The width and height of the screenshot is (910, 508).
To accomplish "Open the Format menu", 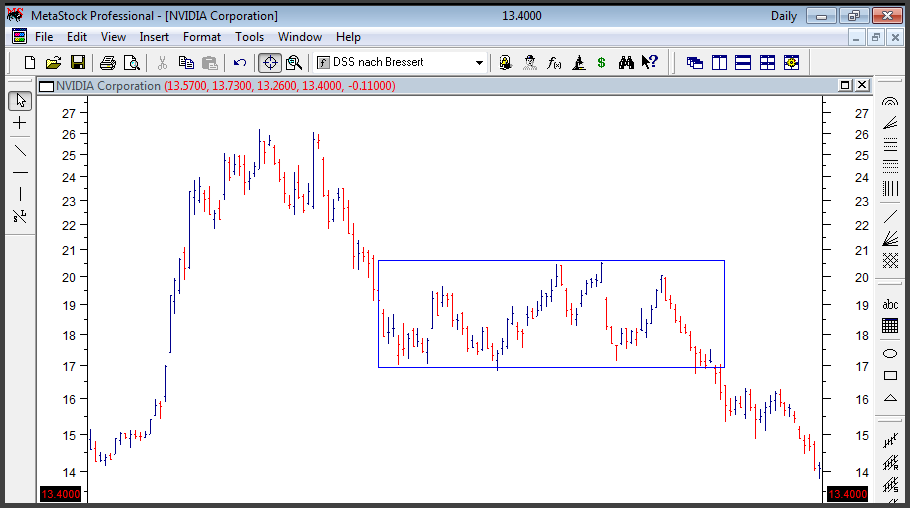I will pyautogui.click(x=202, y=37).
